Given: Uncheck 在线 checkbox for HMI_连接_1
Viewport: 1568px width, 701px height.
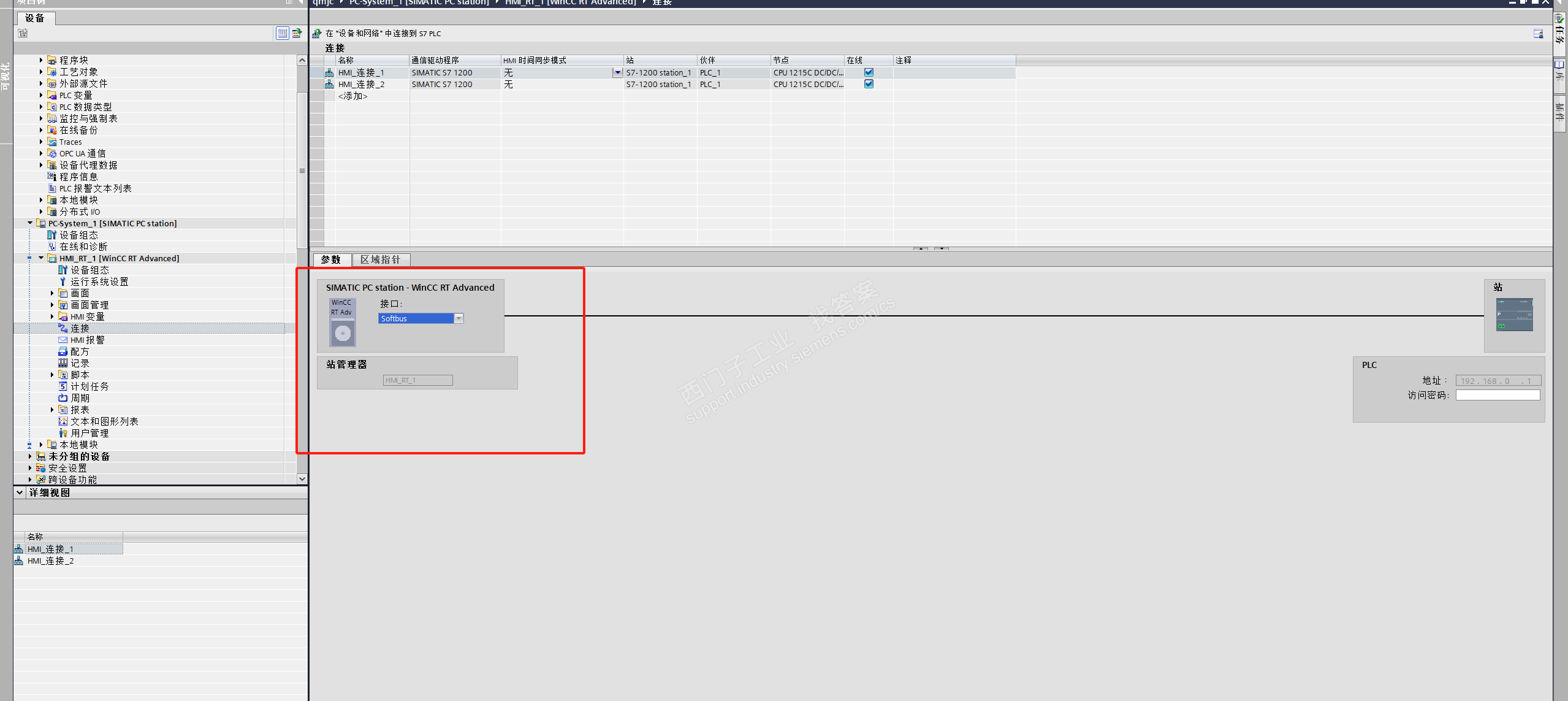Looking at the screenshot, I should (x=869, y=72).
